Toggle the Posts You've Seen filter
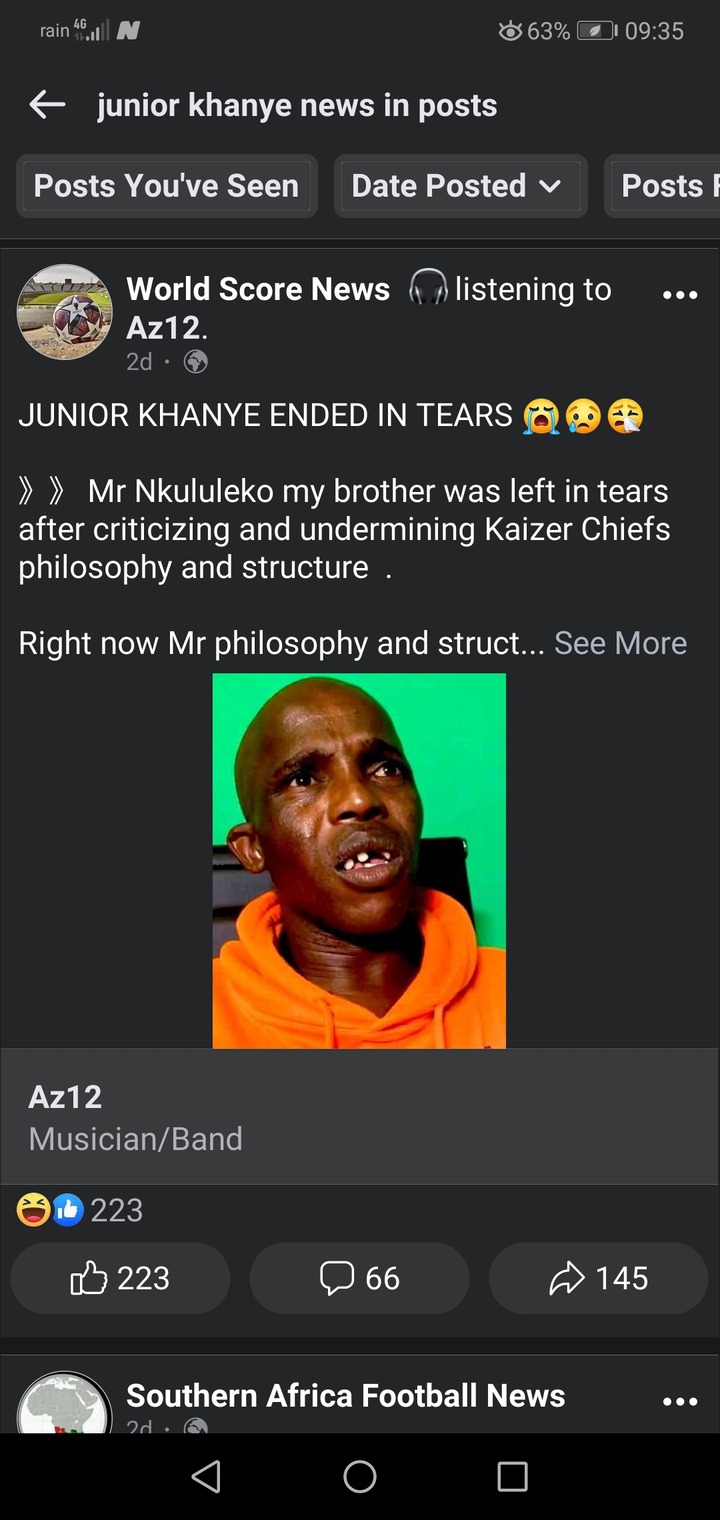The image size is (720, 1520). pos(166,186)
